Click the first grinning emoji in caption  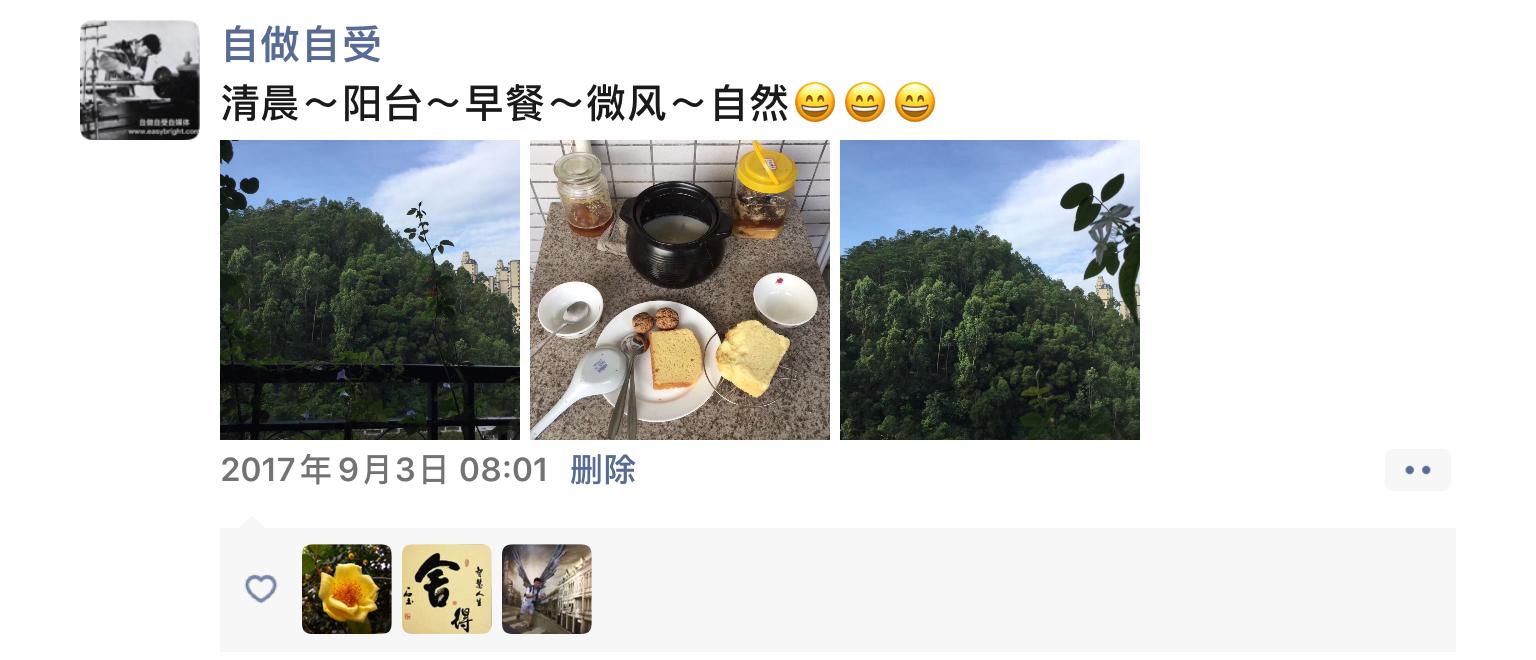click(815, 103)
